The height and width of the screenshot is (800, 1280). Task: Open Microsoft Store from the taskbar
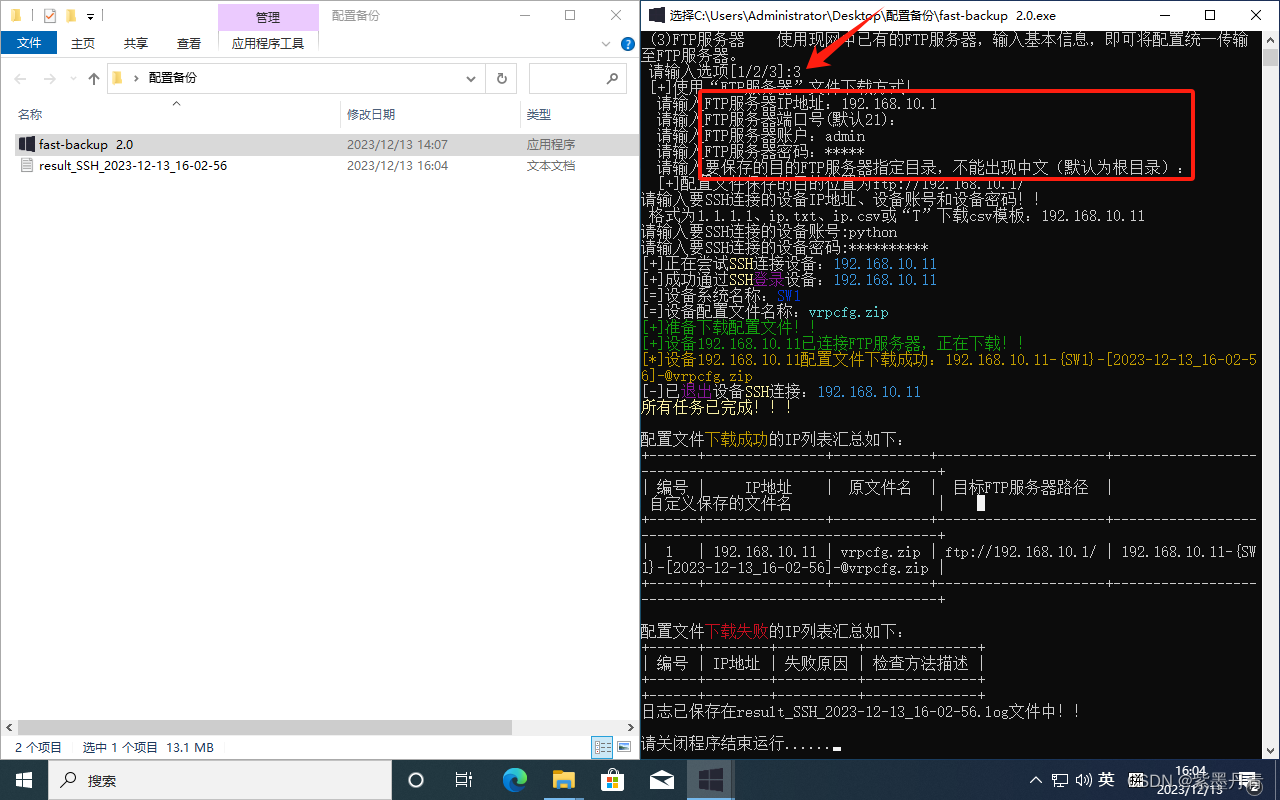pos(613,780)
